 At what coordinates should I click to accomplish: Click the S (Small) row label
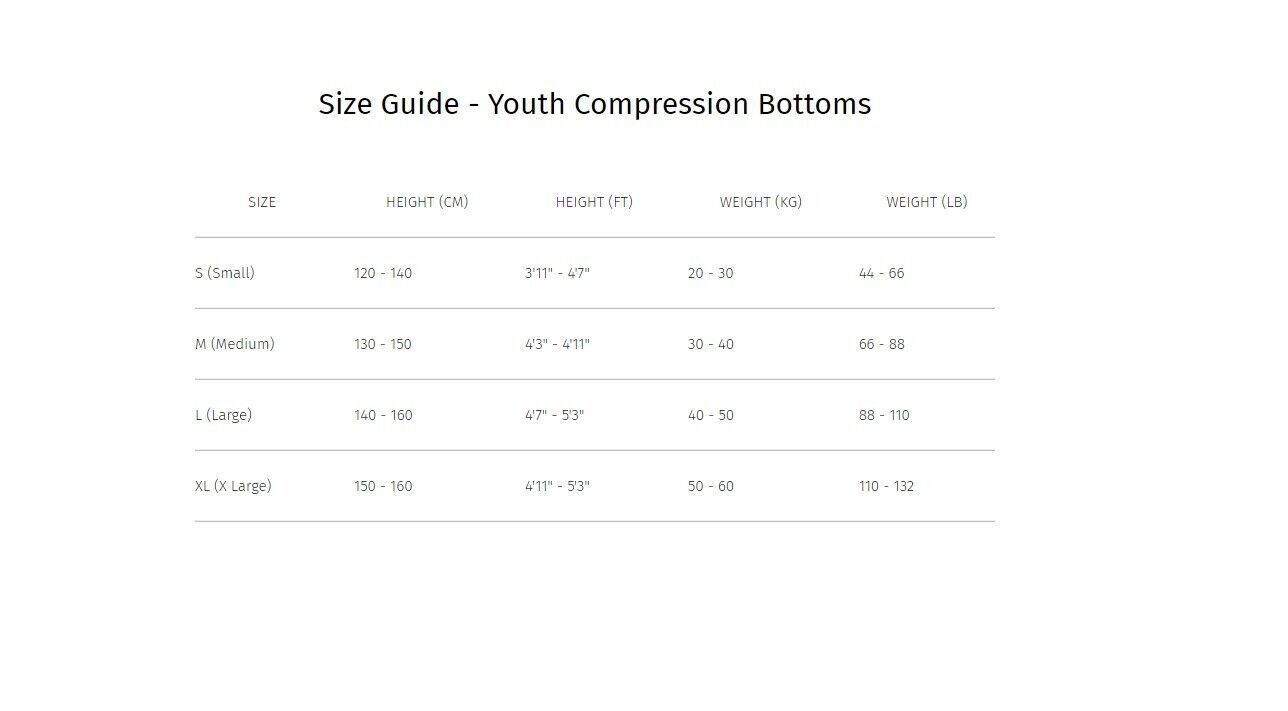(225, 273)
